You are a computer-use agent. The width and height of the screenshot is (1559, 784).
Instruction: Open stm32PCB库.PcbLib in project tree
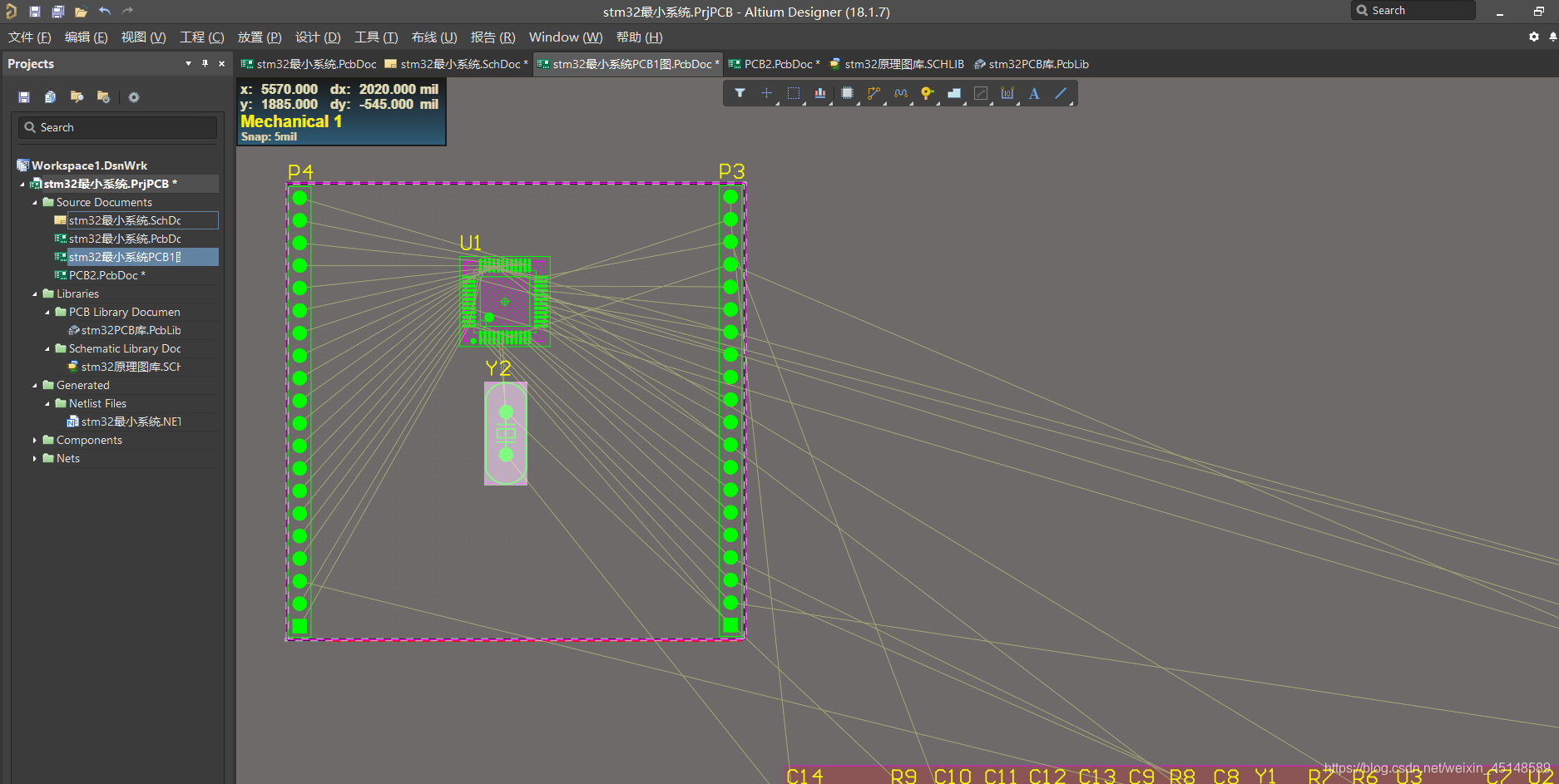point(130,330)
